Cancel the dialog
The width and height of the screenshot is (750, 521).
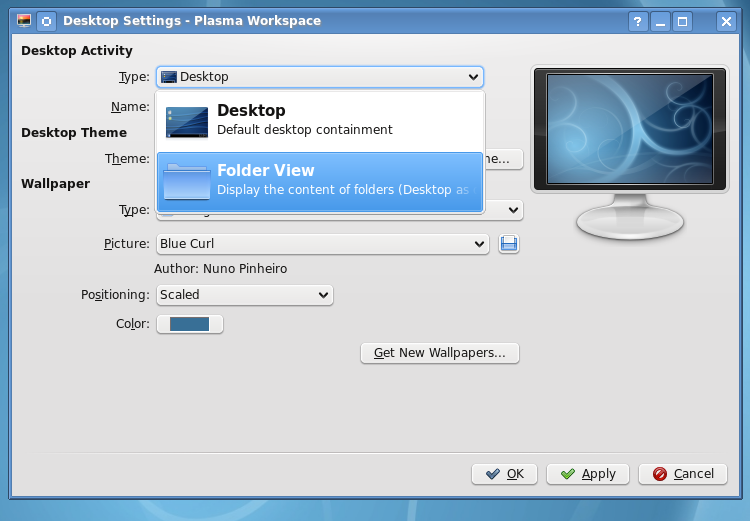pyautogui.click(x=682, y=474)
